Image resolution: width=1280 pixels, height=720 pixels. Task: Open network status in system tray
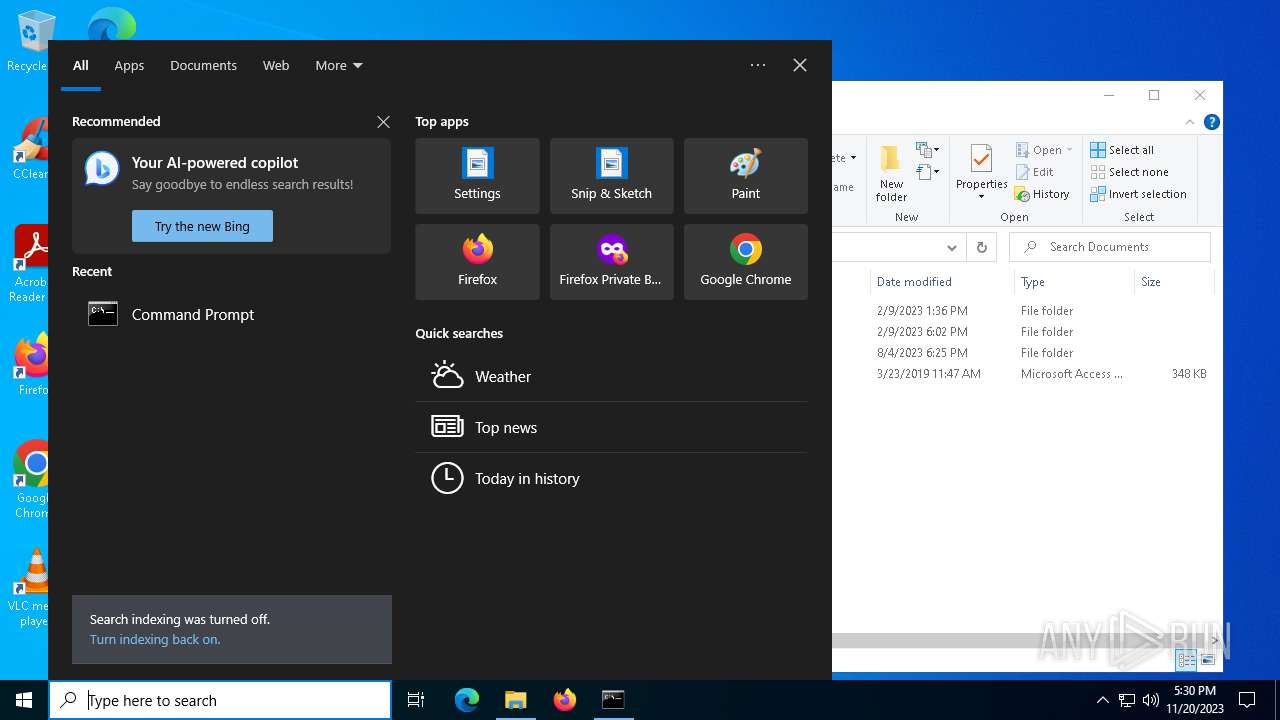click(x=1126, y=700)
